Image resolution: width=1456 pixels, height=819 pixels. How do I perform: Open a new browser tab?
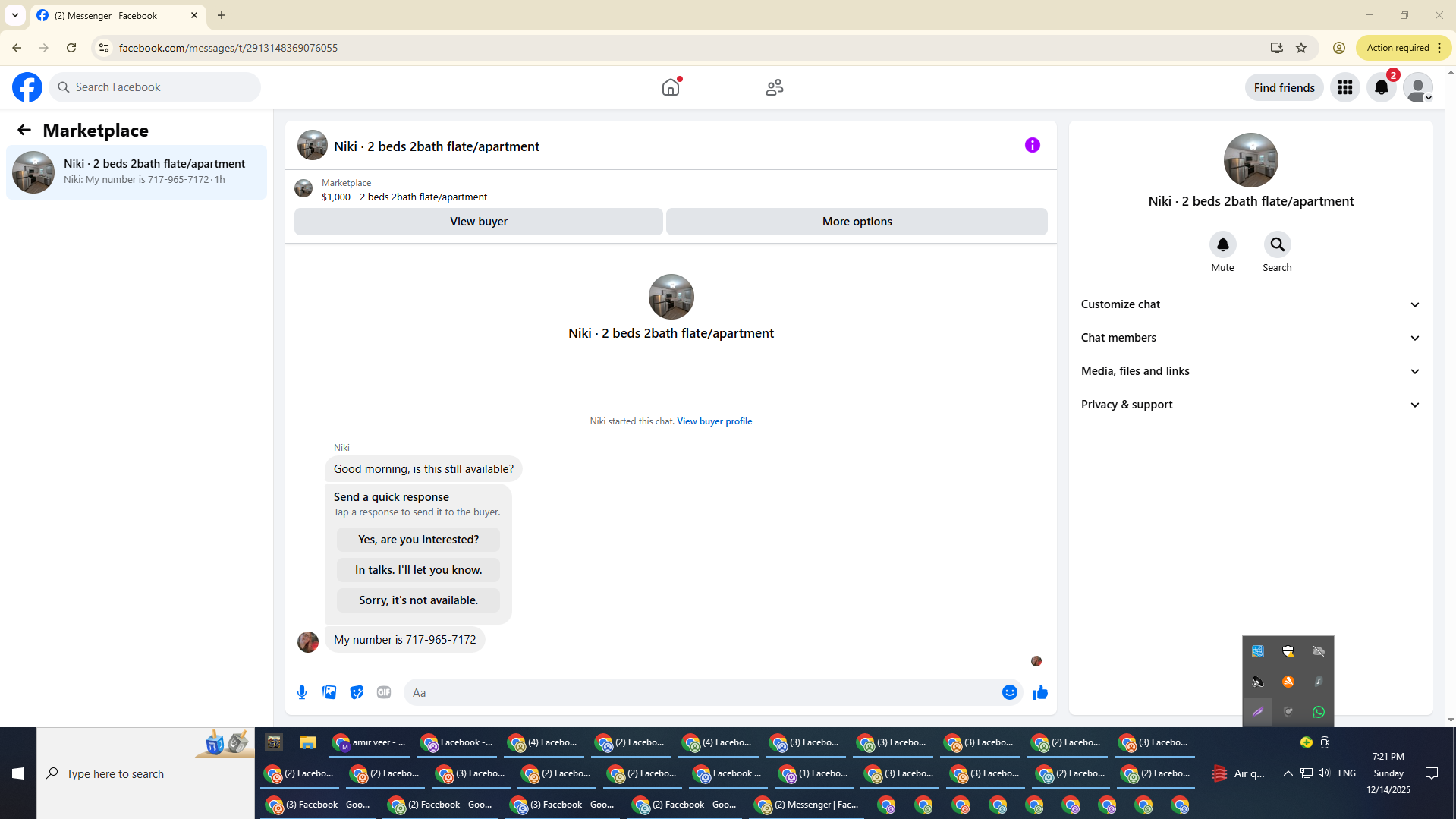pos(222,15)
